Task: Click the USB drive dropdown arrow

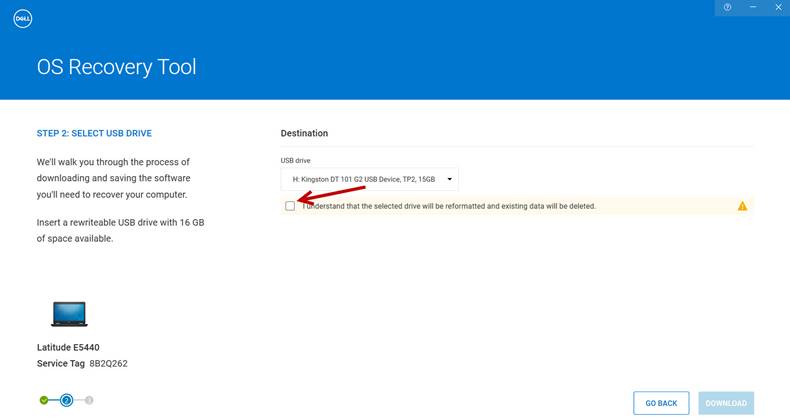Action: (x=450, y=180)
